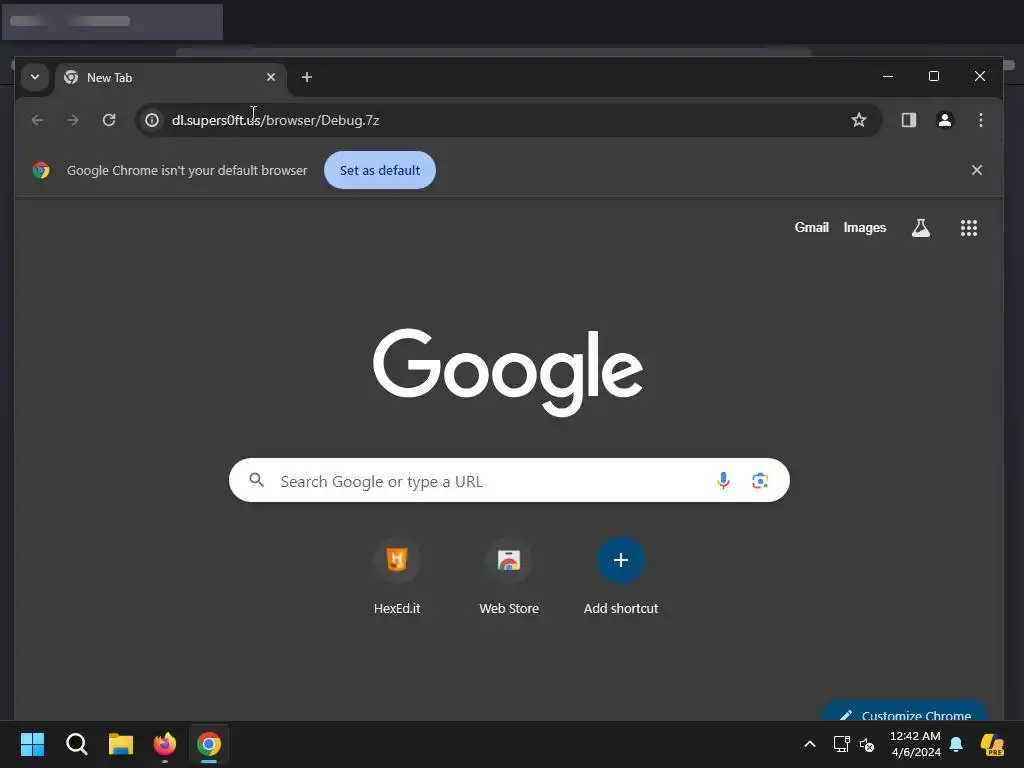1024x768 pixels.
Task: Open the network status tray icon
Action: pos(841,744)
